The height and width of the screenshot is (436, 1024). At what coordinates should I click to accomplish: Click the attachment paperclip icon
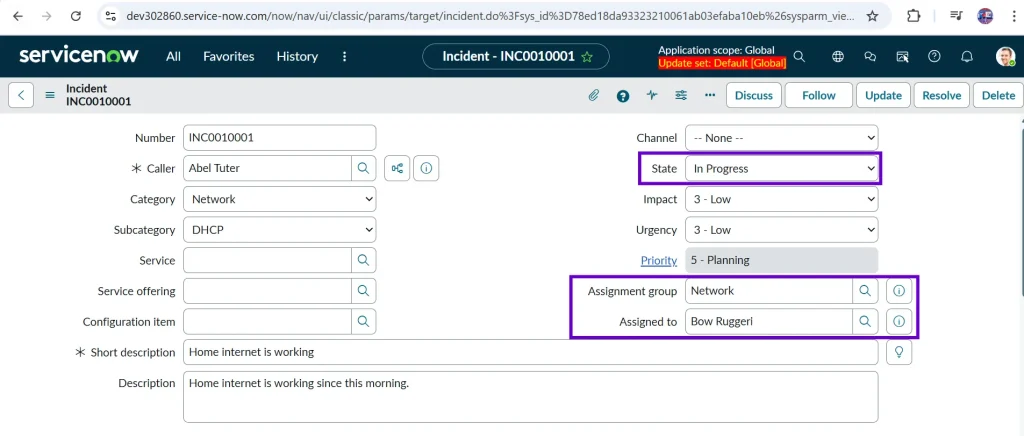(x=593, y=96)
